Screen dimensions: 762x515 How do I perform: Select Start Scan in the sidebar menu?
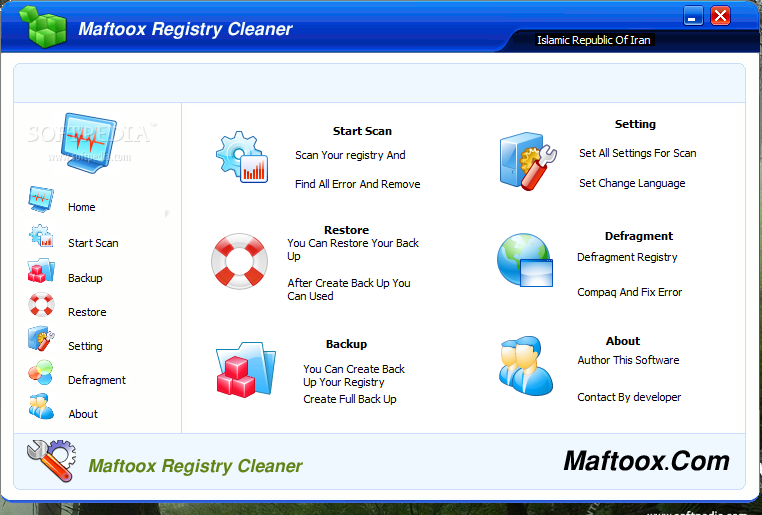93,243
